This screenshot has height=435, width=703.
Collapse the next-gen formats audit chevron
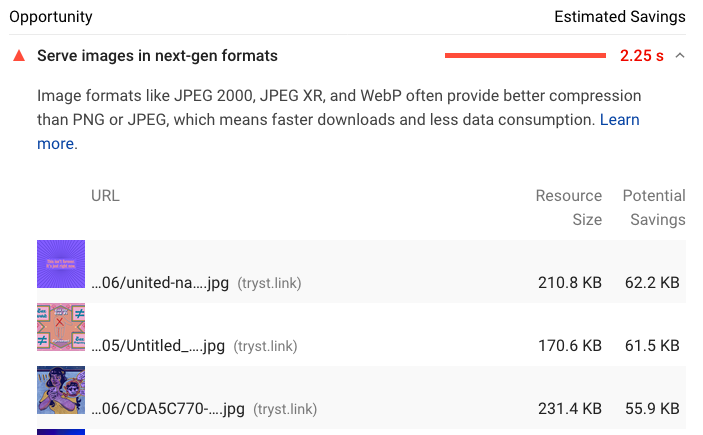680,56
